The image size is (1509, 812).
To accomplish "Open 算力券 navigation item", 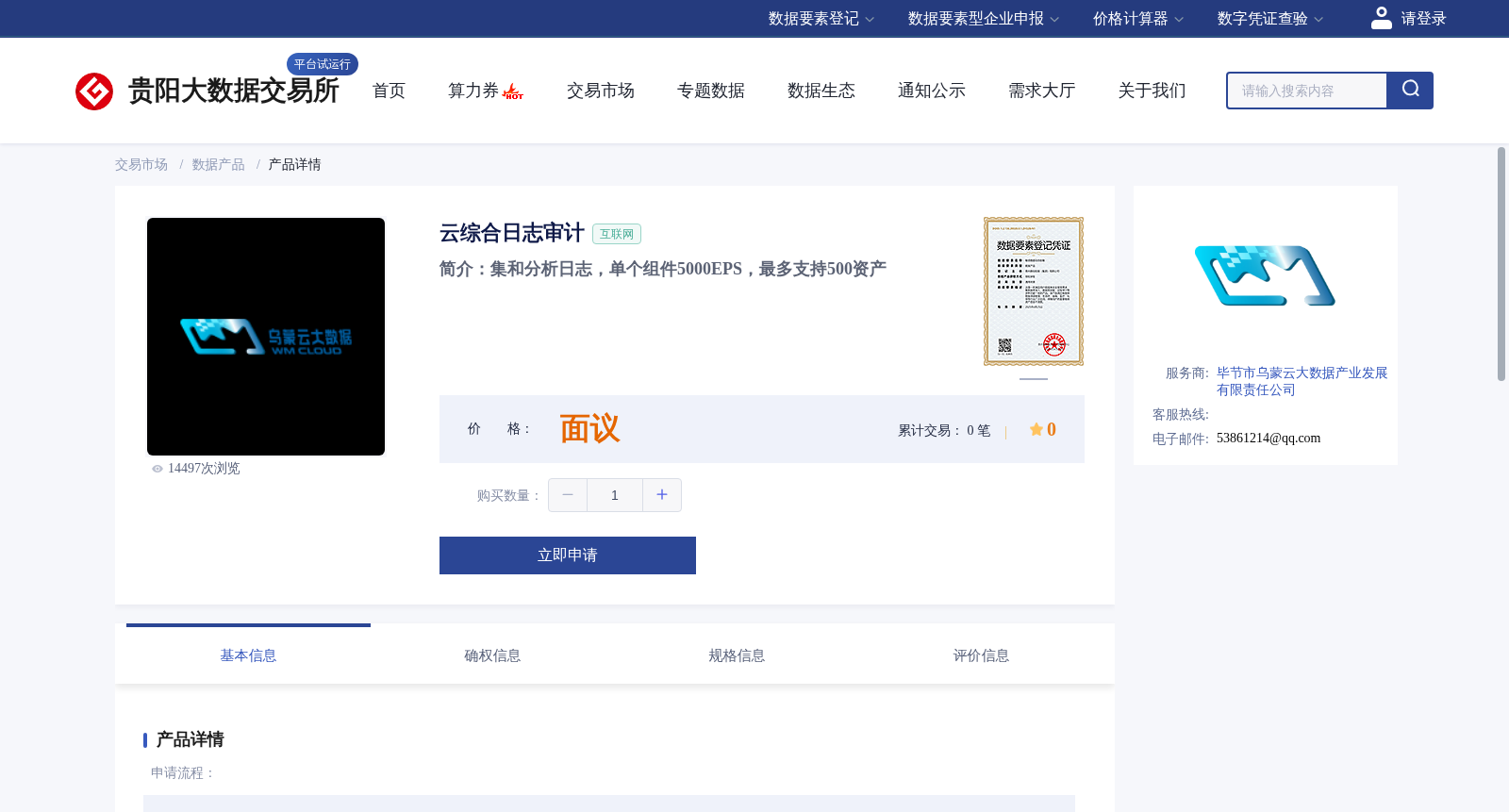I will coord(473,91).
